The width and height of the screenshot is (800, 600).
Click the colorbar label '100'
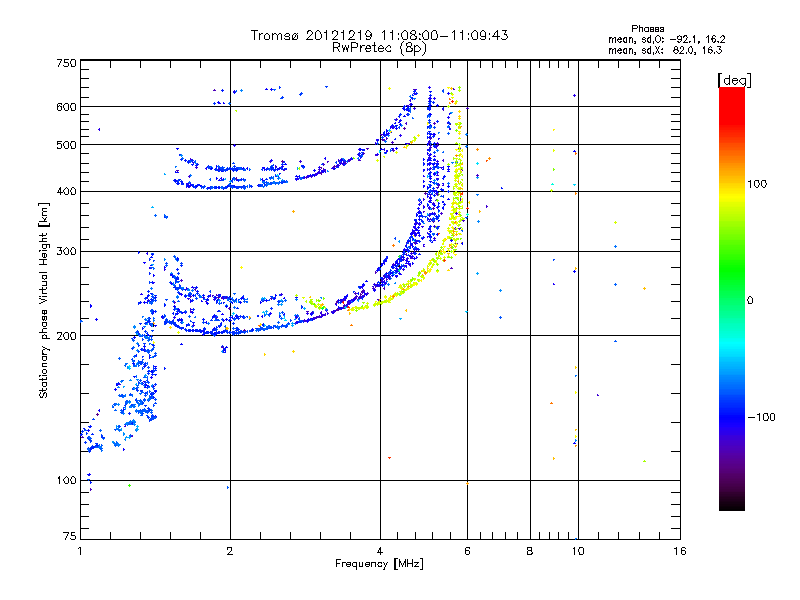click(x=757, y=184)
